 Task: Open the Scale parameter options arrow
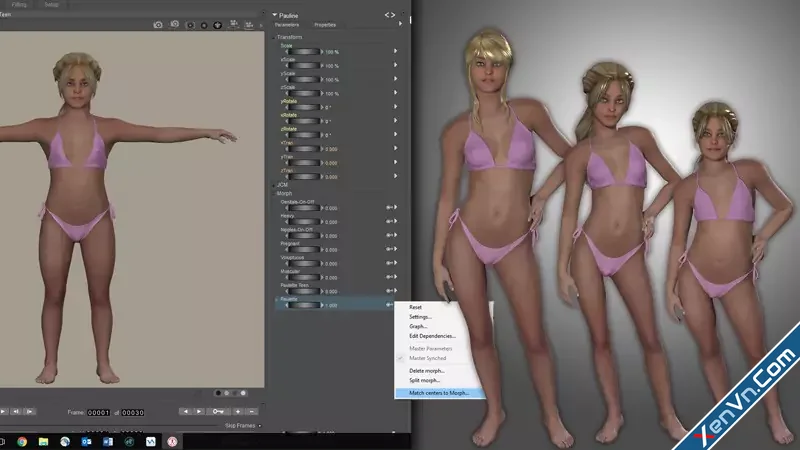coord(395,51)
